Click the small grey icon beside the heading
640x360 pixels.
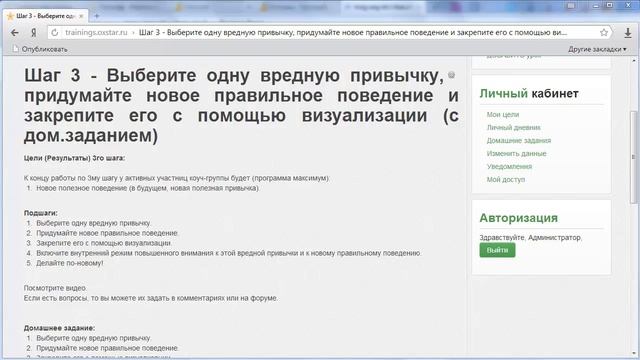click(451, 75)
